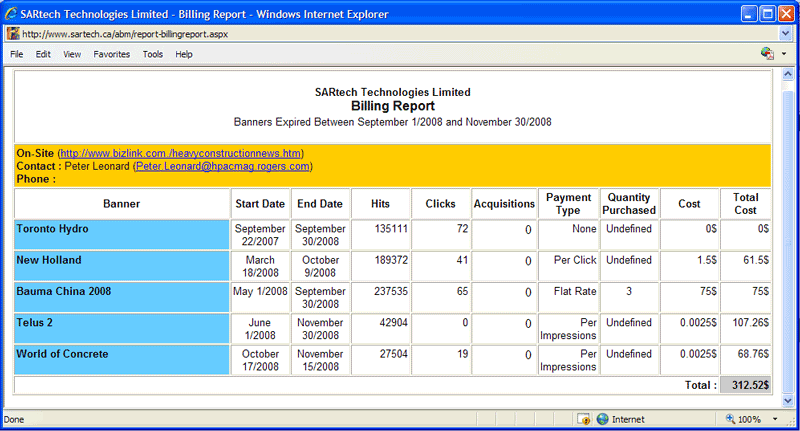The height and width of the screenshot is (431, 800).
Task: Minimize the Internet Explorer window
Action: coord(748,14)
